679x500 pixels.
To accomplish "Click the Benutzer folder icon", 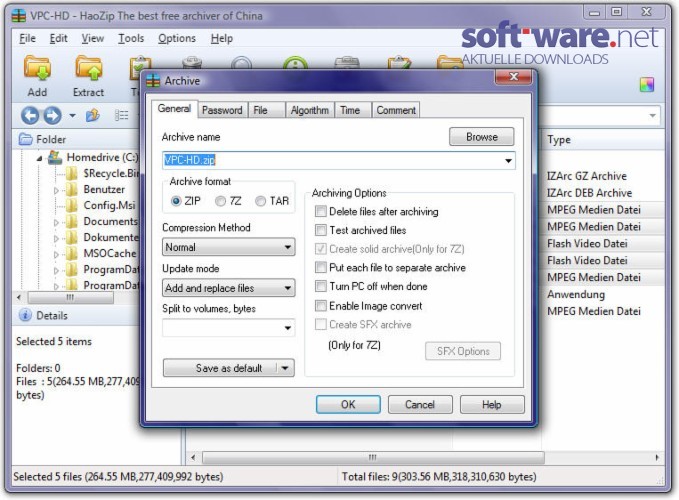I will tap(71, 190).
